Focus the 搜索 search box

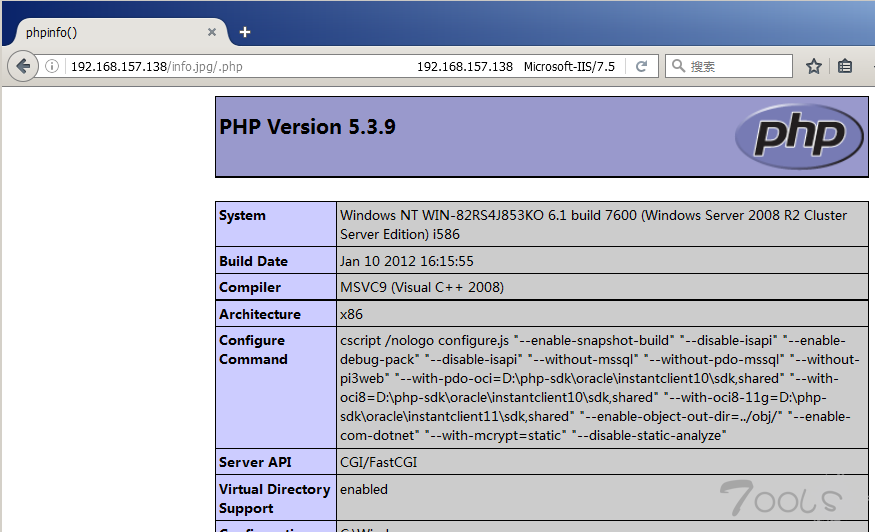[x=728, y=66]
